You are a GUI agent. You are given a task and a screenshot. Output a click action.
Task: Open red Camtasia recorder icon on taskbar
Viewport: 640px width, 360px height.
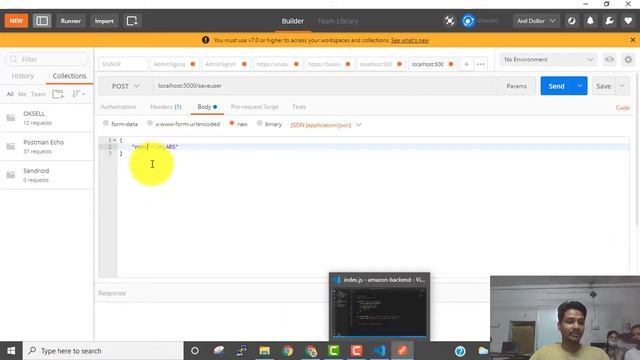pyautogui.click(x=356, y=351)
